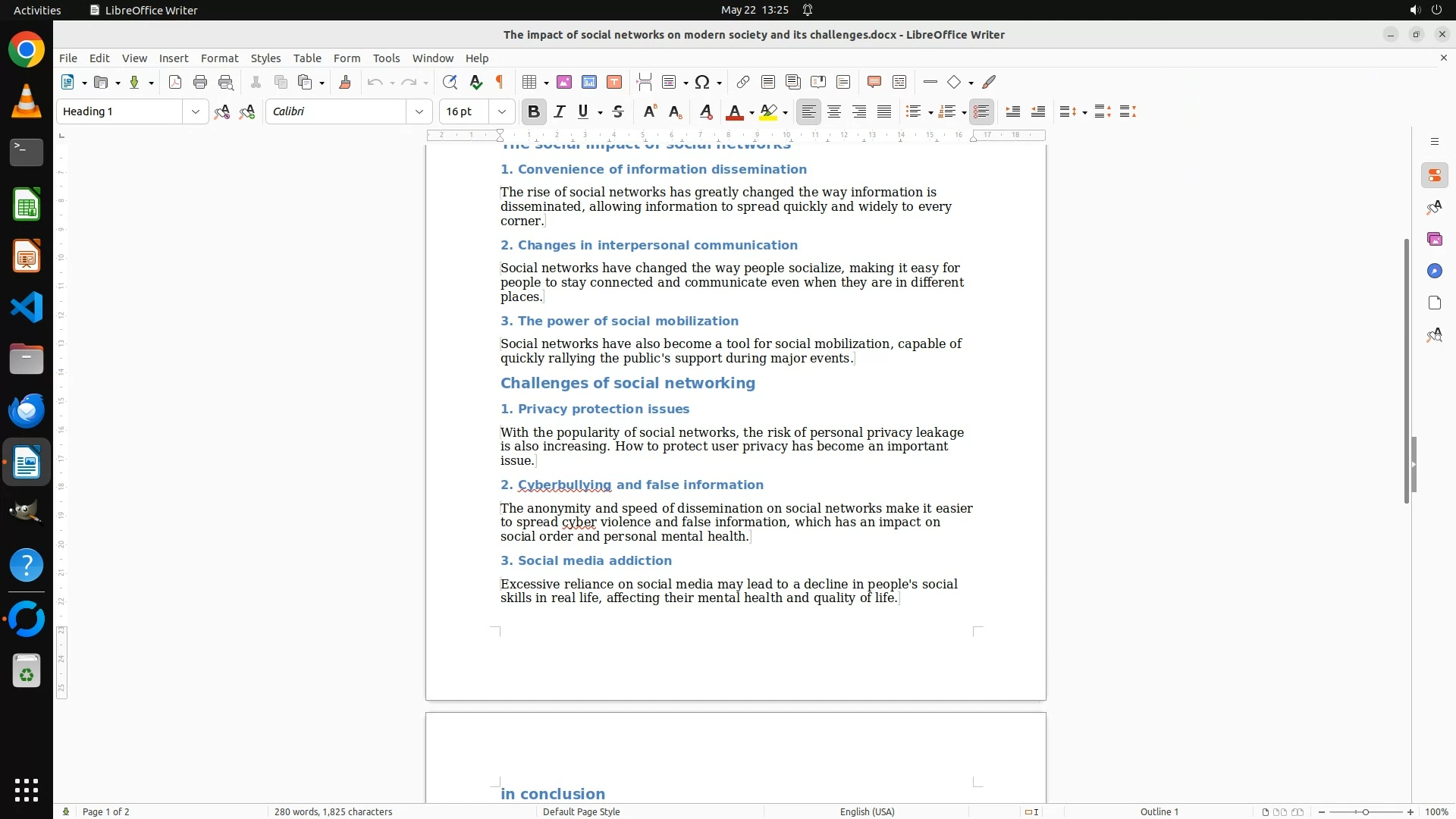Expand the paragraph style dropdown

[x=196, y=112]
